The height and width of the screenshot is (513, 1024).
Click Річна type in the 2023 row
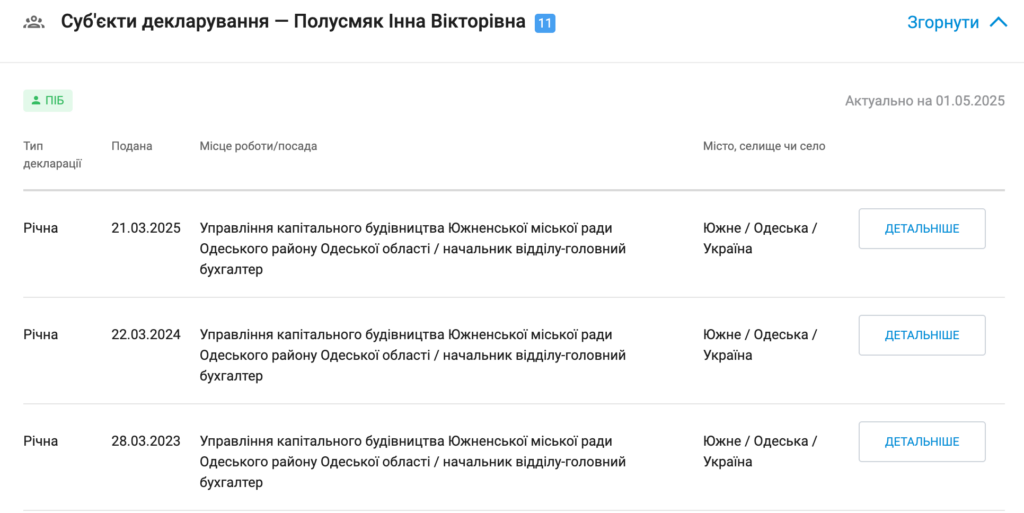coord(41,441)
